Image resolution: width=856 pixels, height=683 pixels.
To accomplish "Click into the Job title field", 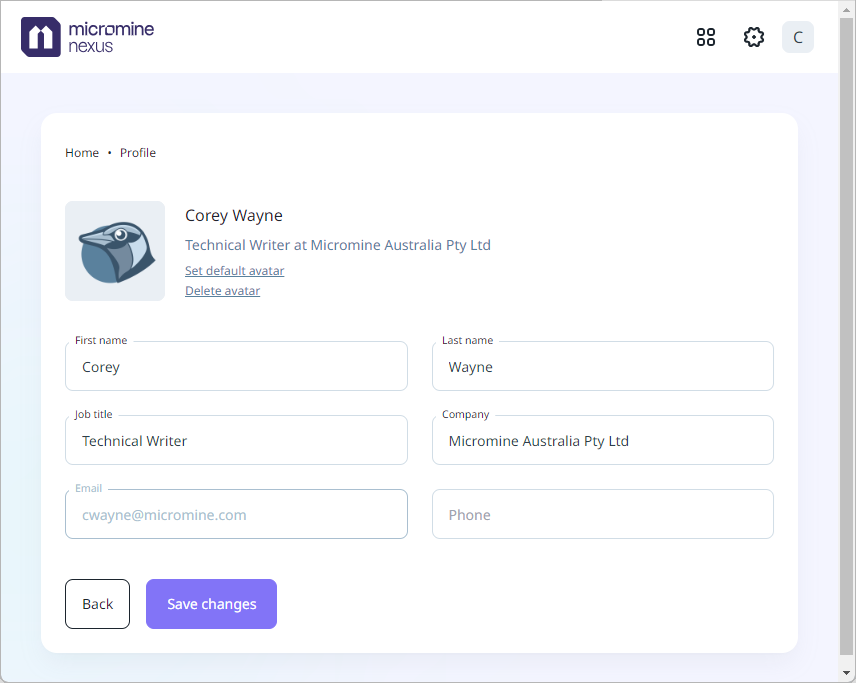I will pyautogui.click(x=236, y=441).
